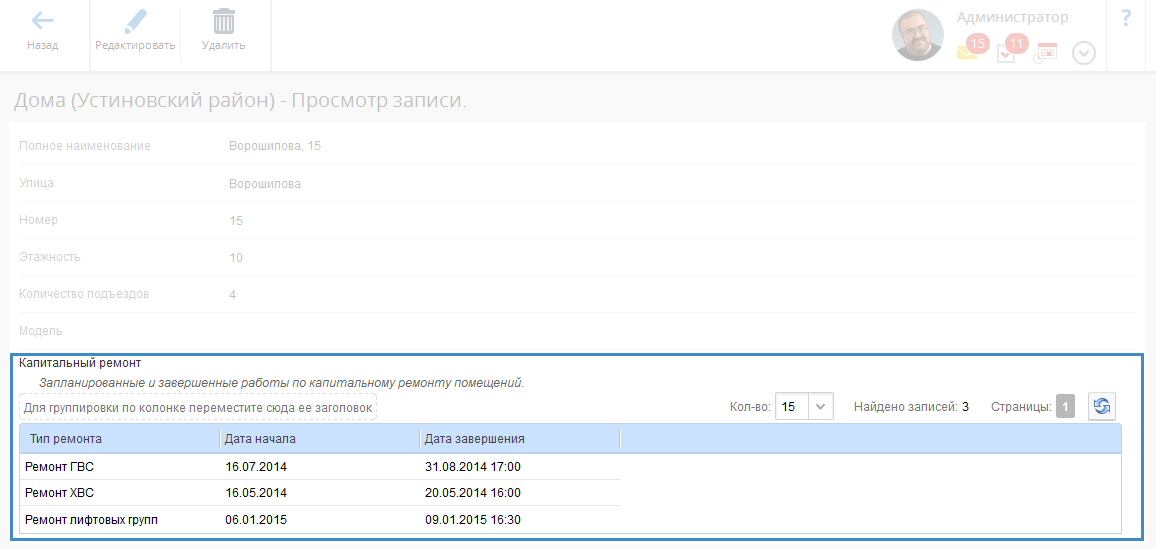Sort by Дата начала column header

point(320,438)
